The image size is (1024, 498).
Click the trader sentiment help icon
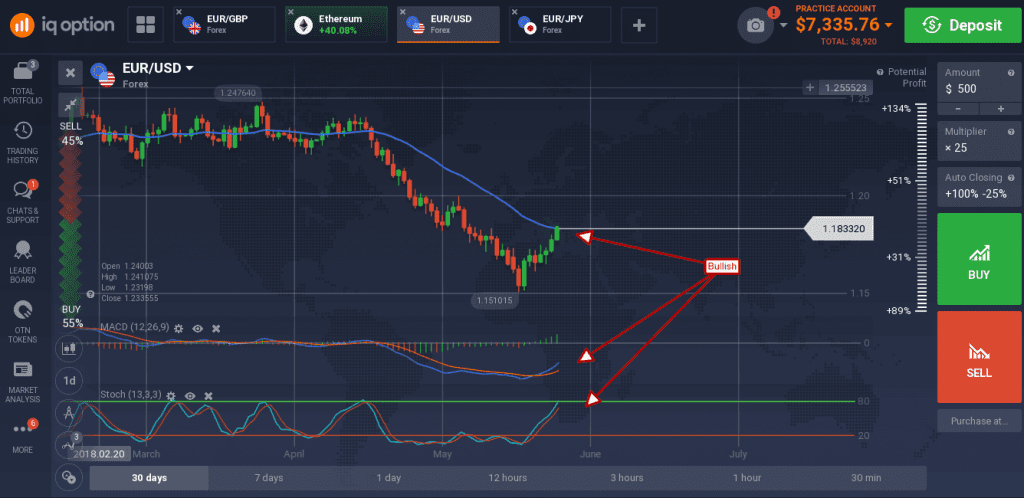(x=91, y=294)
